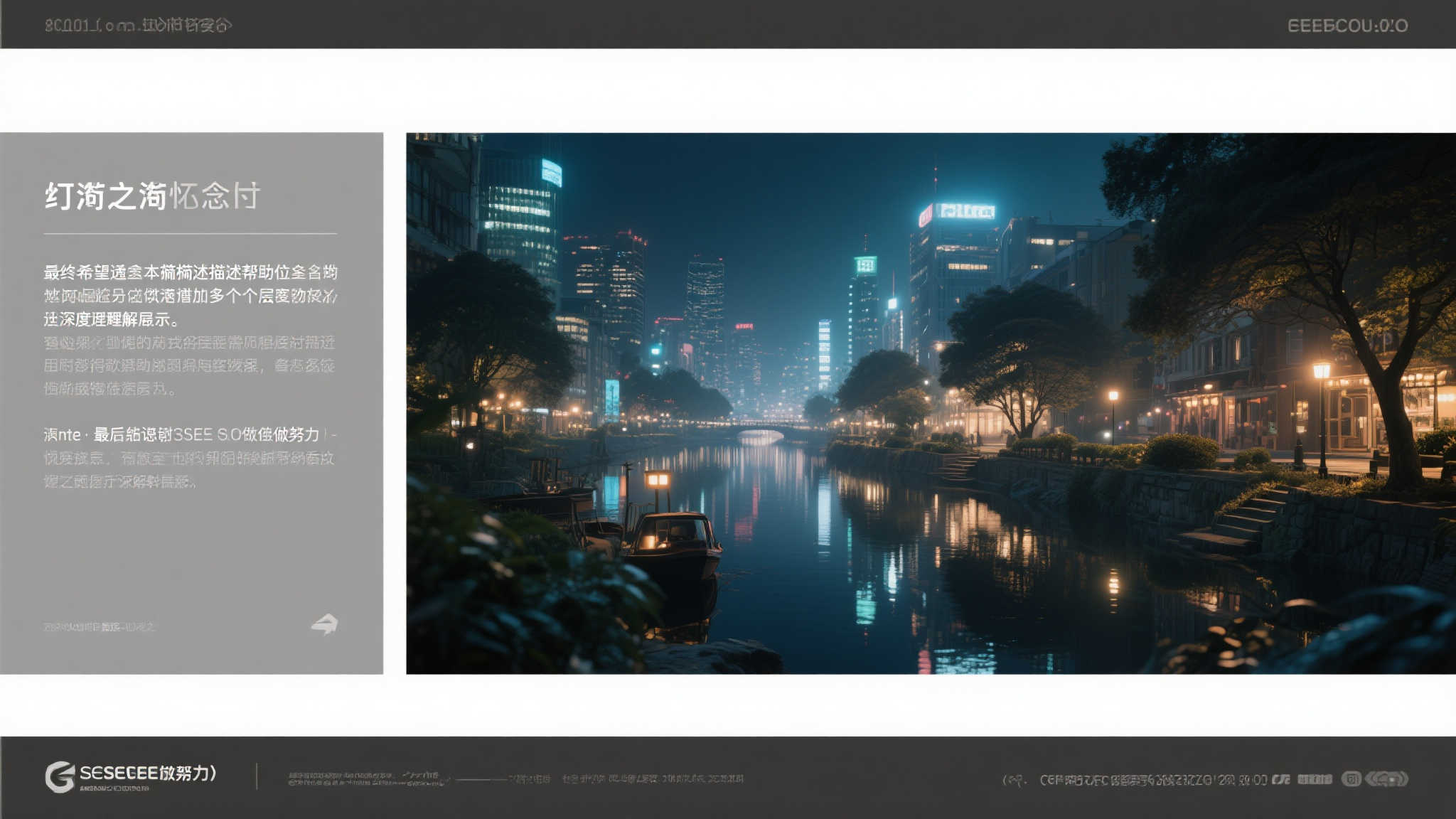Click the first bright paragraph in the gray panel
Screen dimensions: 1456x819
tap(190, 295)
